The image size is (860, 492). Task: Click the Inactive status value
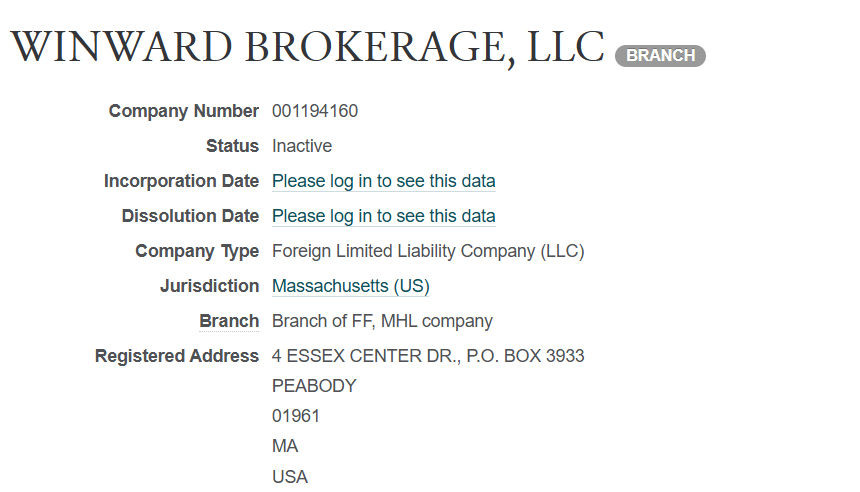pyautogui.click(x=301, y=146)
